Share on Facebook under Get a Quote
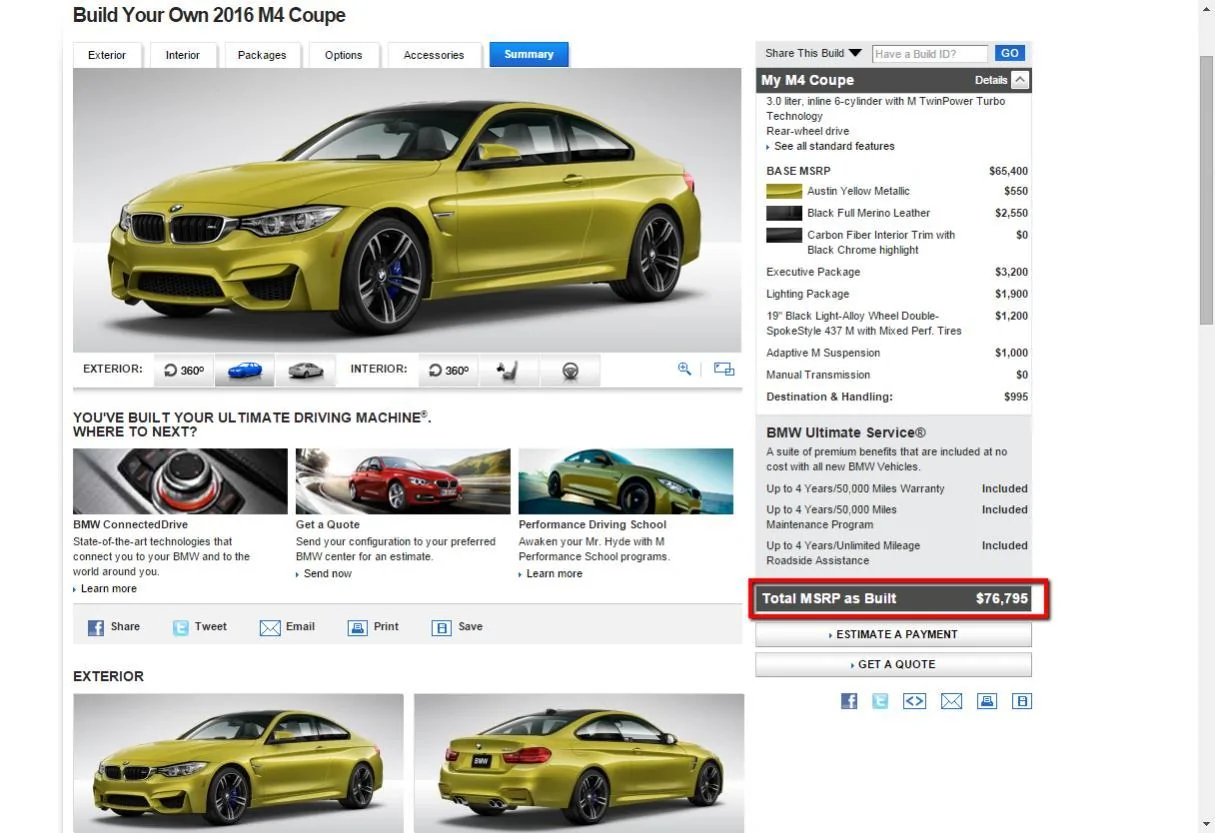 pos(849,701)
